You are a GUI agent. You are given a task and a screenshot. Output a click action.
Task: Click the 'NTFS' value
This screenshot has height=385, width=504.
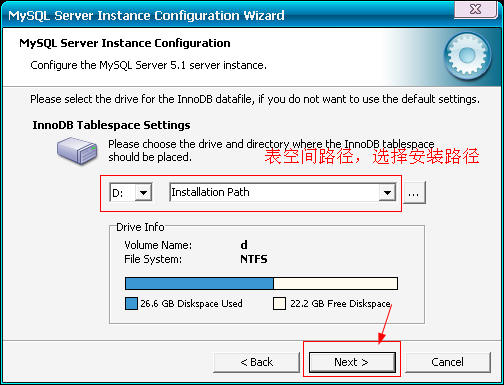coord(254,259)
